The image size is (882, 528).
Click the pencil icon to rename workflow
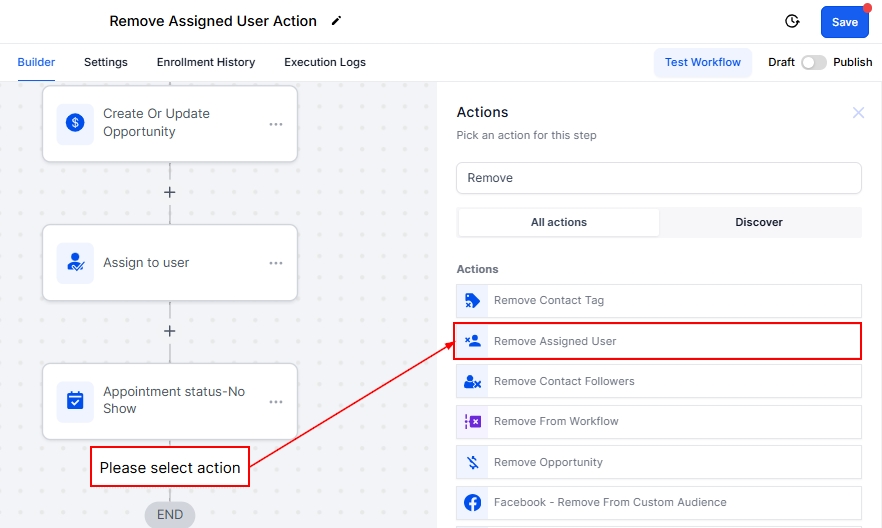coord(336,21)
